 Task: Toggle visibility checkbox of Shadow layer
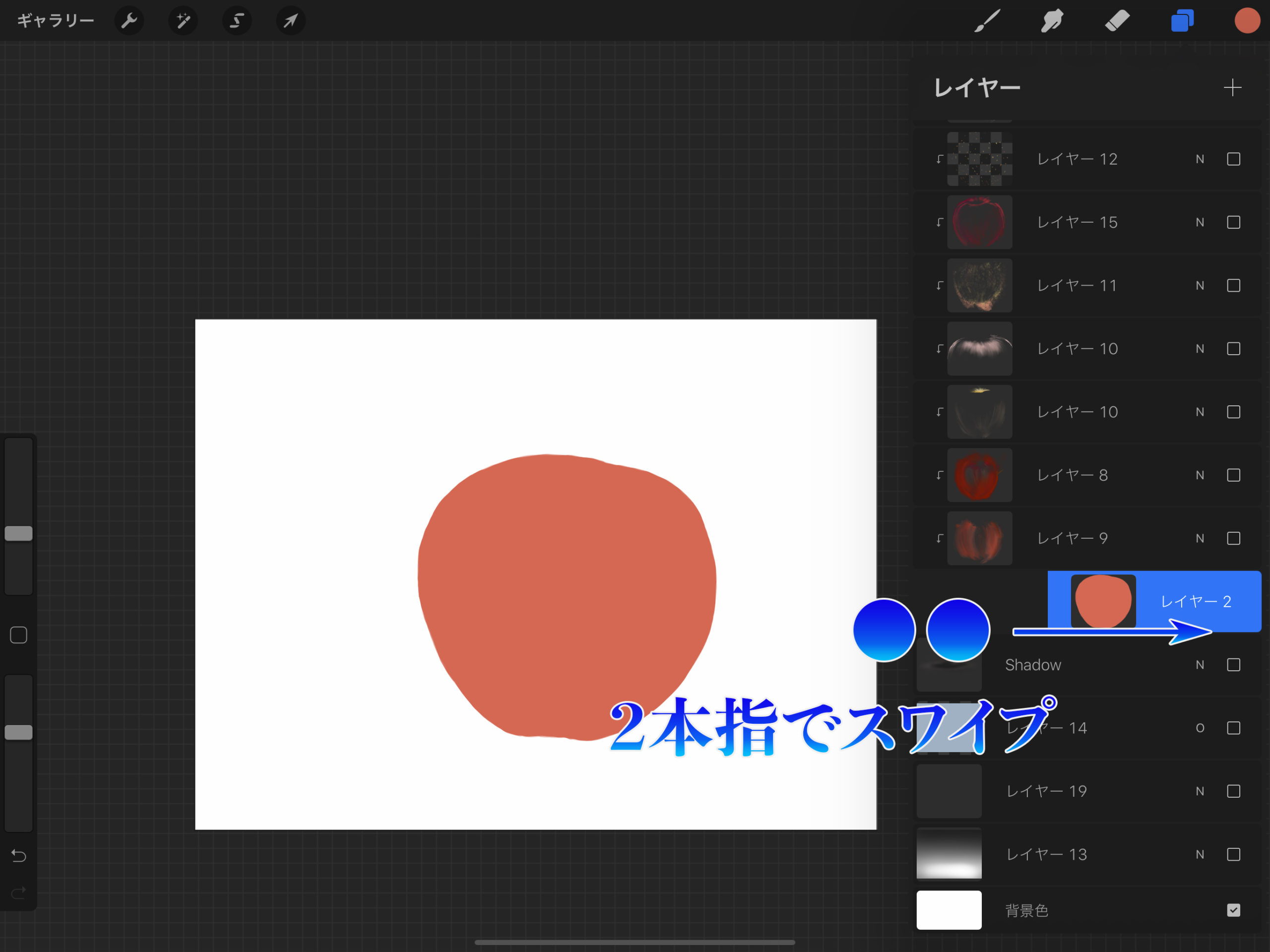click(x=1233, y=665)
